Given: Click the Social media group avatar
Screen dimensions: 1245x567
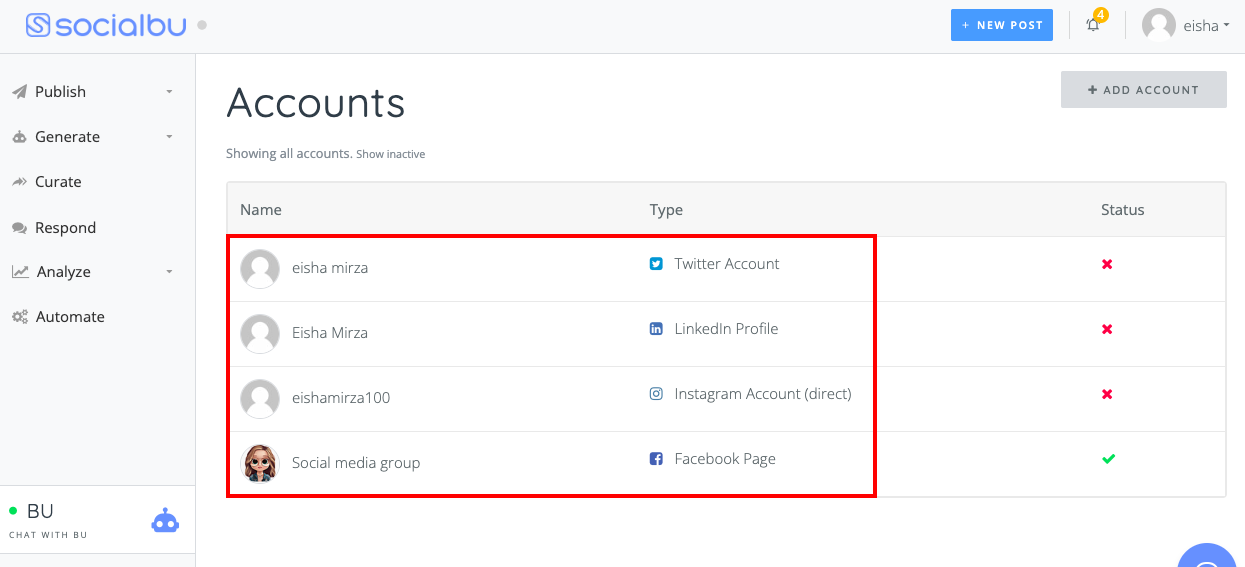Looking at the screenshot, I should [260, 463].
